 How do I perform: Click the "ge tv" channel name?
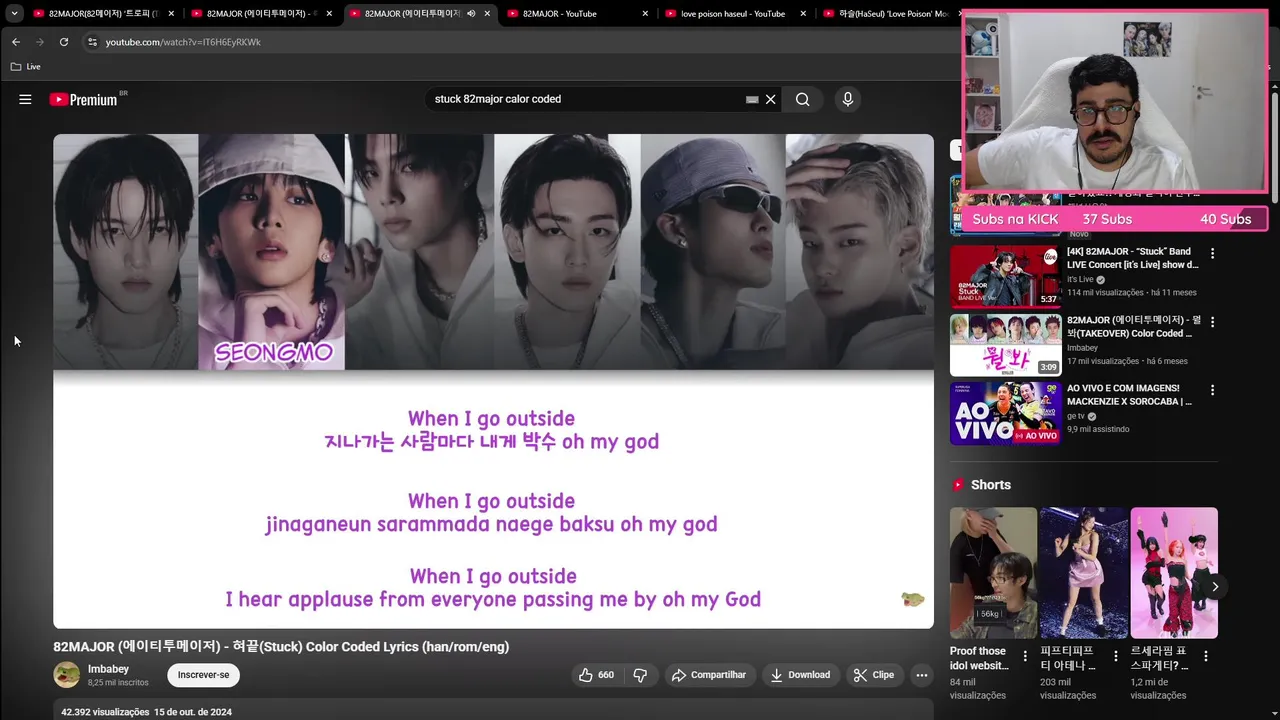[1077, 416]
